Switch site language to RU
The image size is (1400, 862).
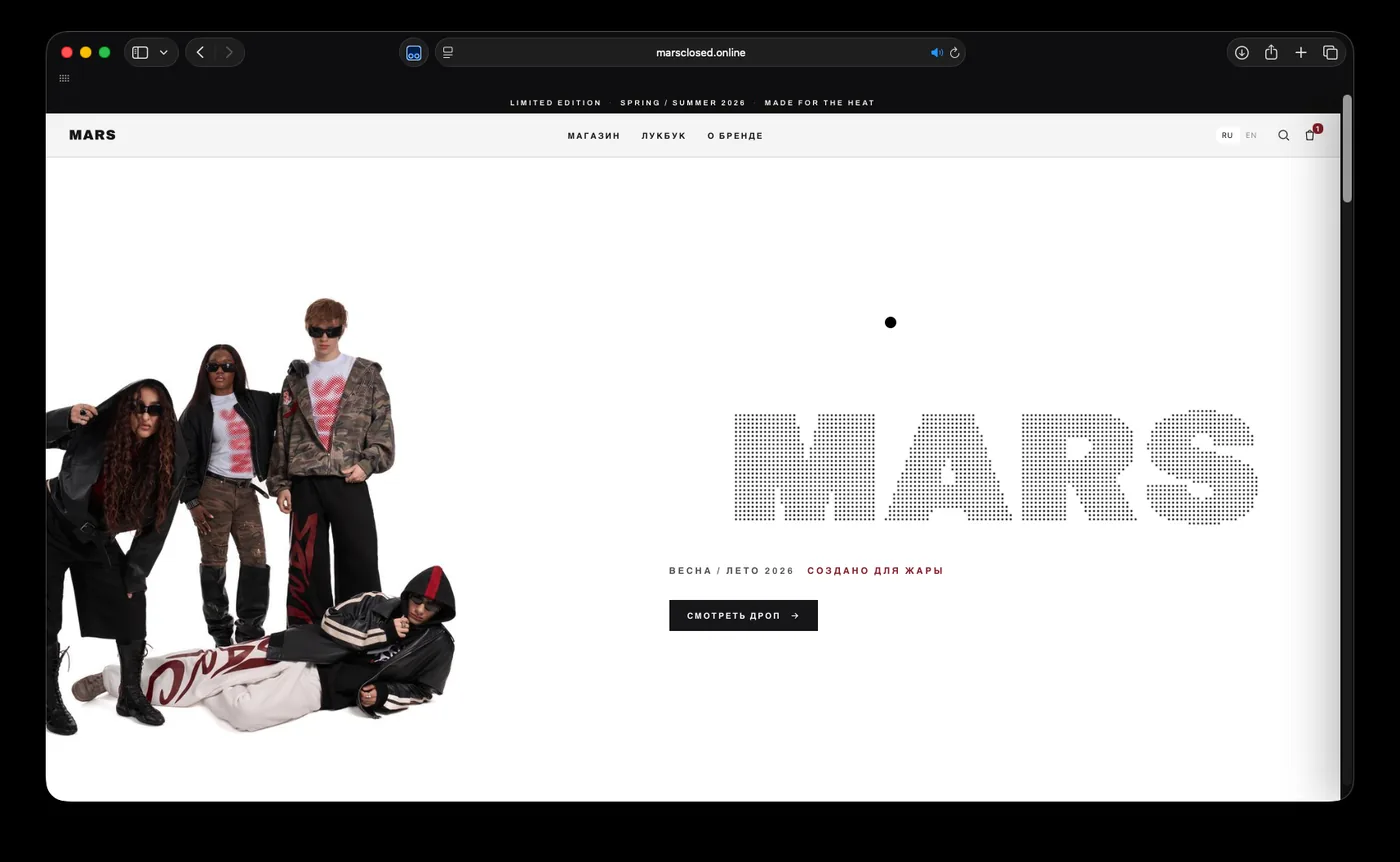[x=1227, y=135]
